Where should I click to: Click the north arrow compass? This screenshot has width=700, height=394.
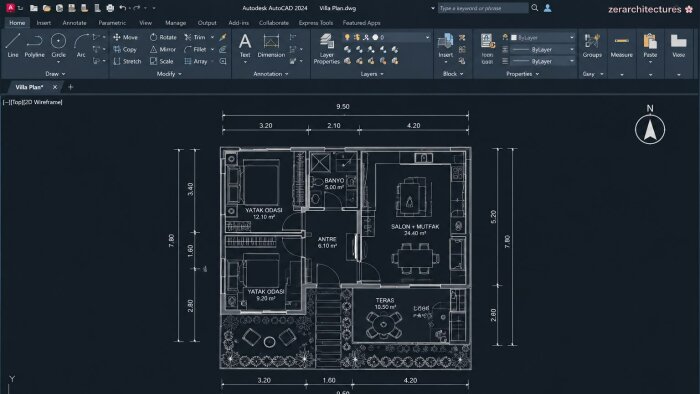(x=650, y=129)
